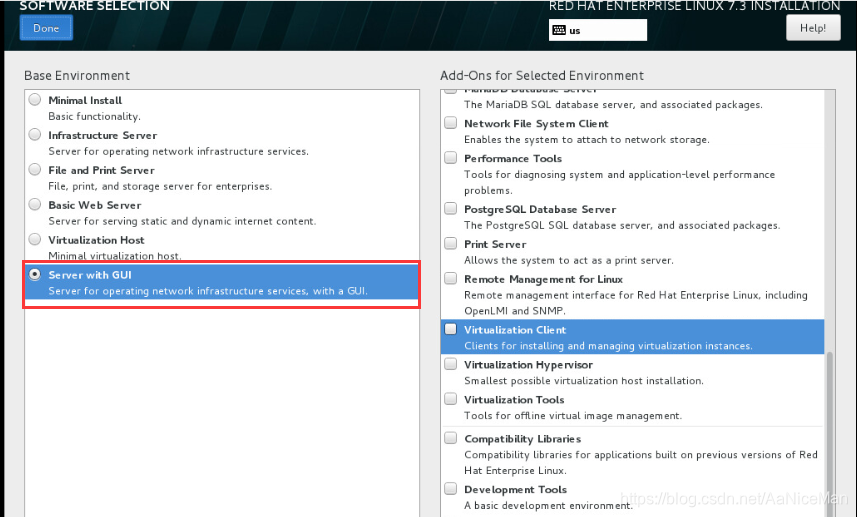The height and width of the screenshot is (517, 857).
Task: Check the Virtualization Hypervisor checkbox
Action: tap(450, 364)
